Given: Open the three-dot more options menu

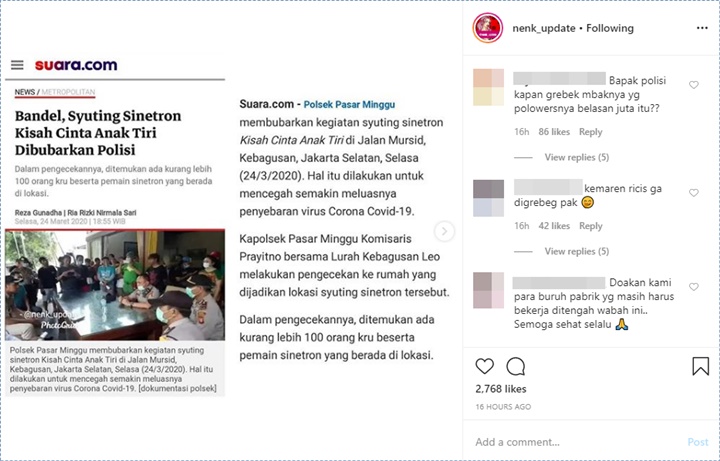Looking at the screenshot, I should [x=702, y=28].
